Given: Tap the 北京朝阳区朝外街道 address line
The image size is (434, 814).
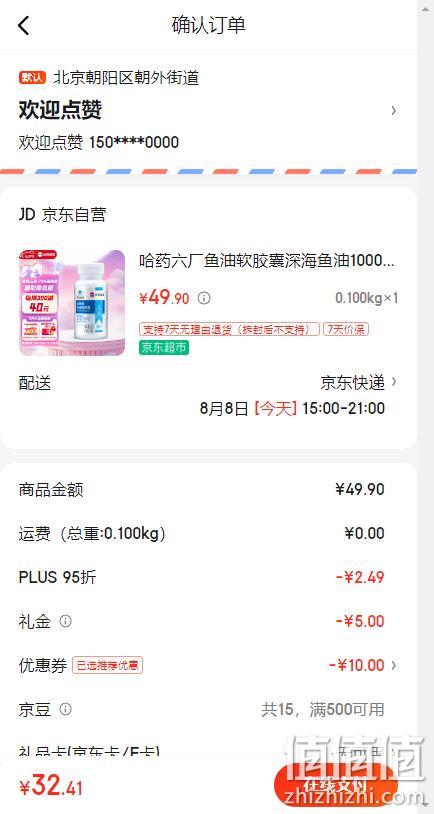Looking at the screenshot, I should (x=126, y=78).
